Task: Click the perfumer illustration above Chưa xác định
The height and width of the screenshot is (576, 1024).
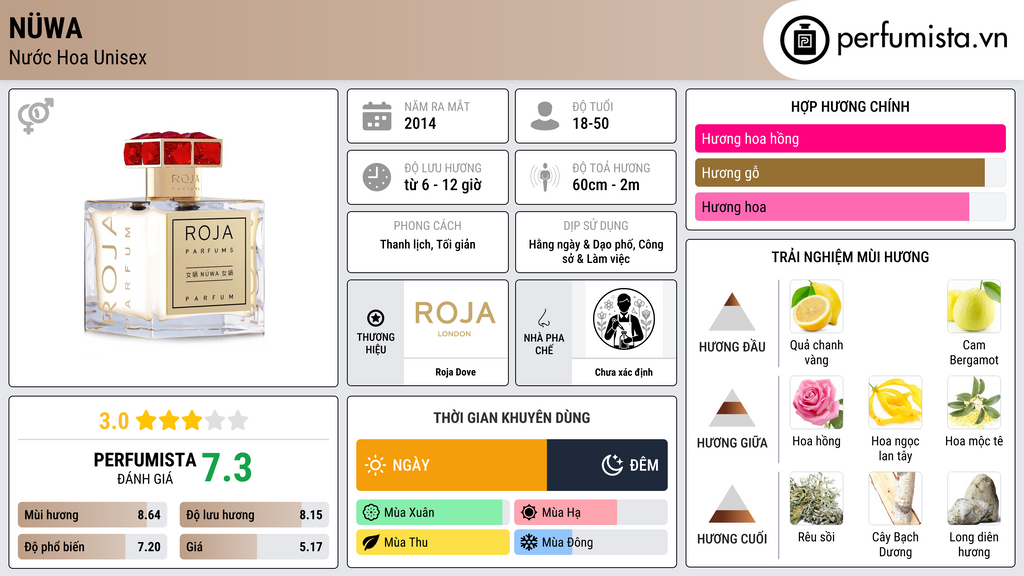Action: [624, 319]
